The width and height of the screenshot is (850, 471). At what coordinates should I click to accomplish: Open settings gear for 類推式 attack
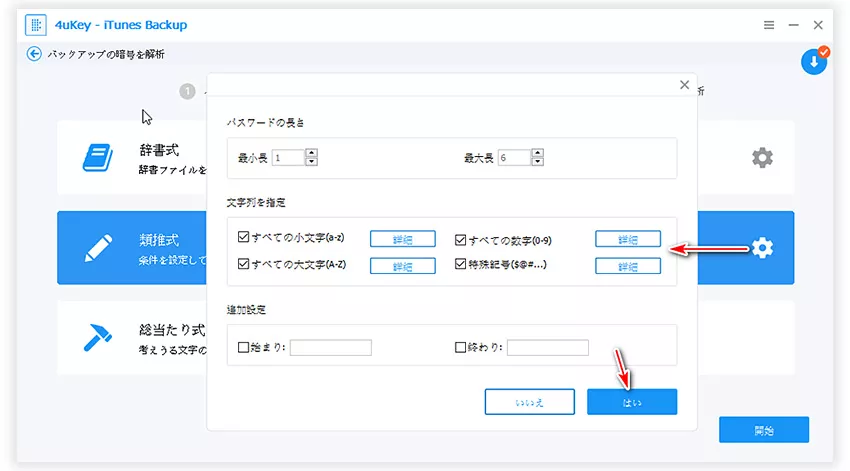pos(762,248)
